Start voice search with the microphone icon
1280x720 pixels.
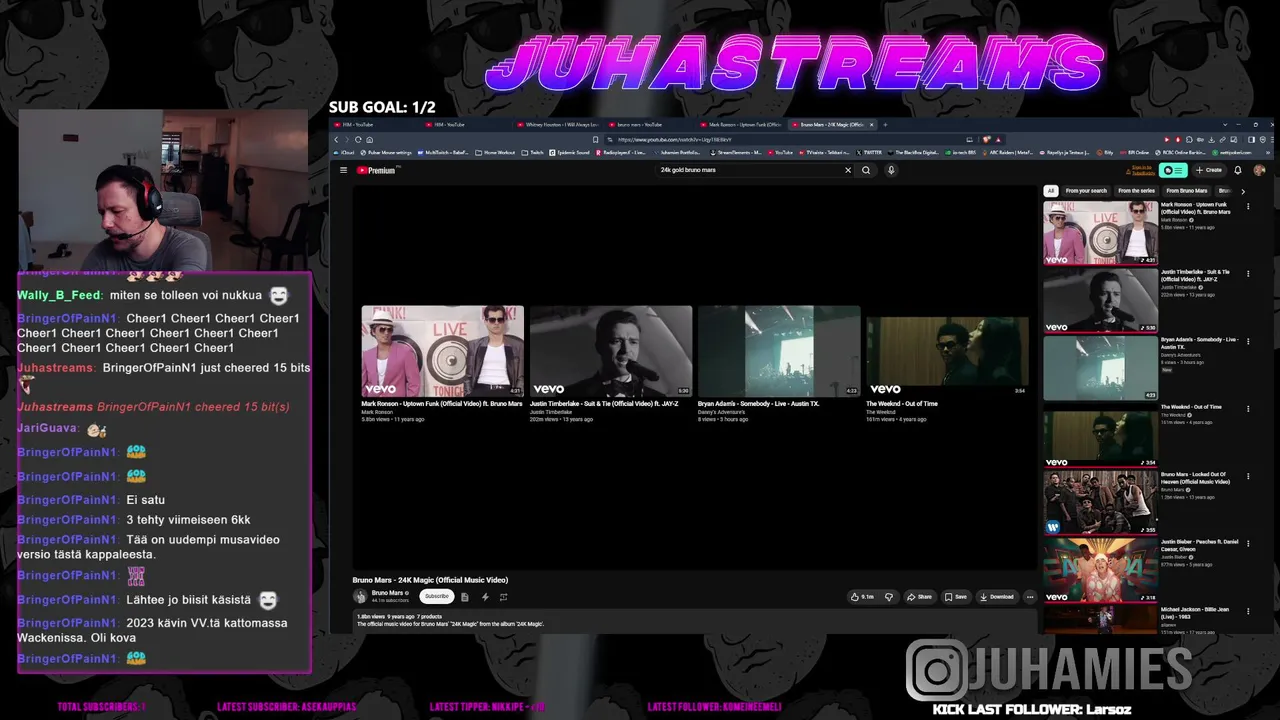tap(891, 170)
